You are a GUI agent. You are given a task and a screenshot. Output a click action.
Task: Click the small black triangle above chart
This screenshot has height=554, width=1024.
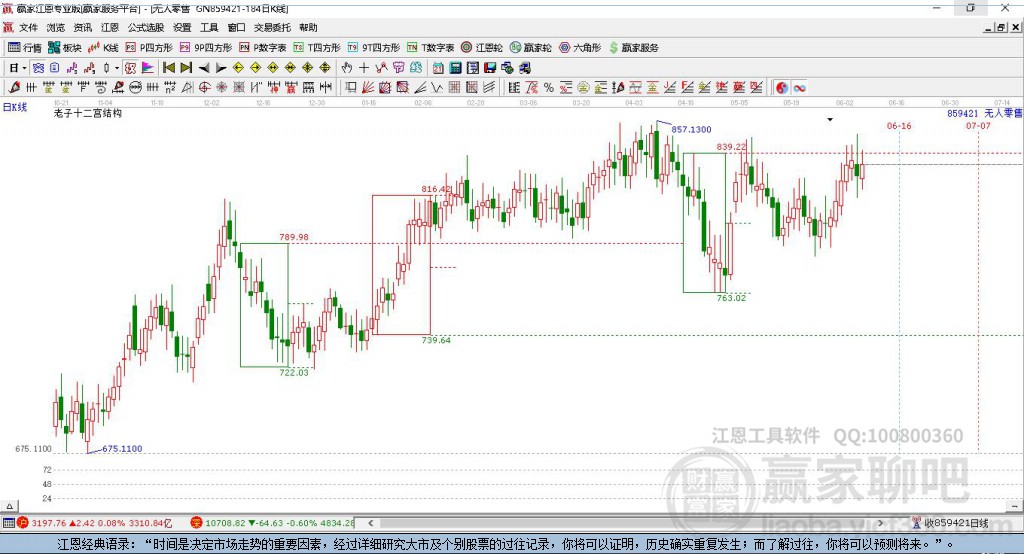[x=830, y=120]
